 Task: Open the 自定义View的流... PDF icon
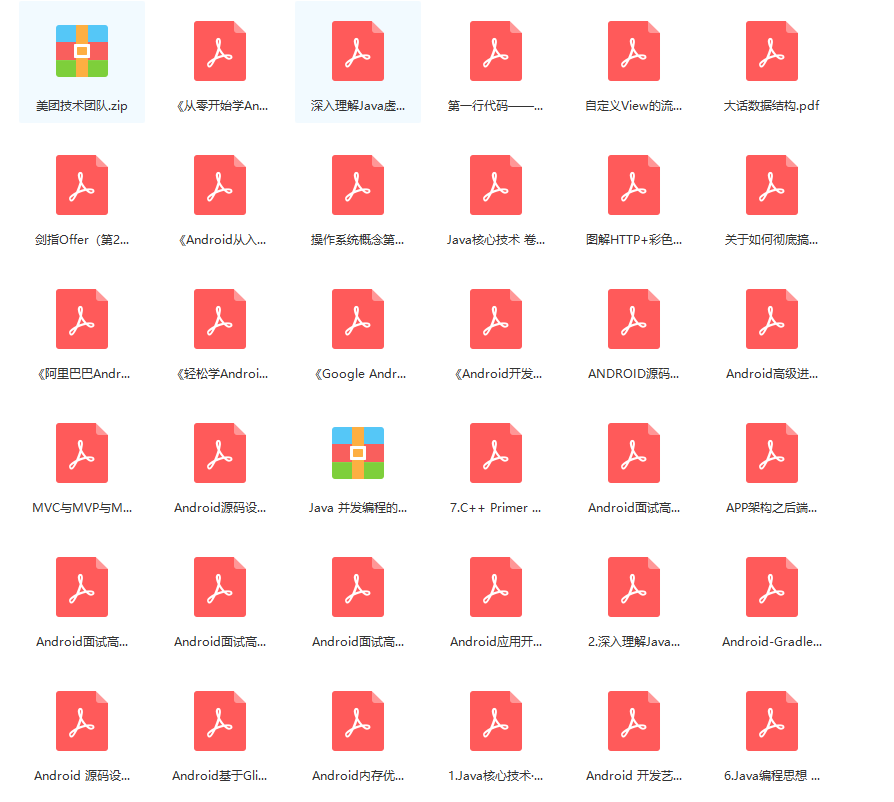(633, 51)
